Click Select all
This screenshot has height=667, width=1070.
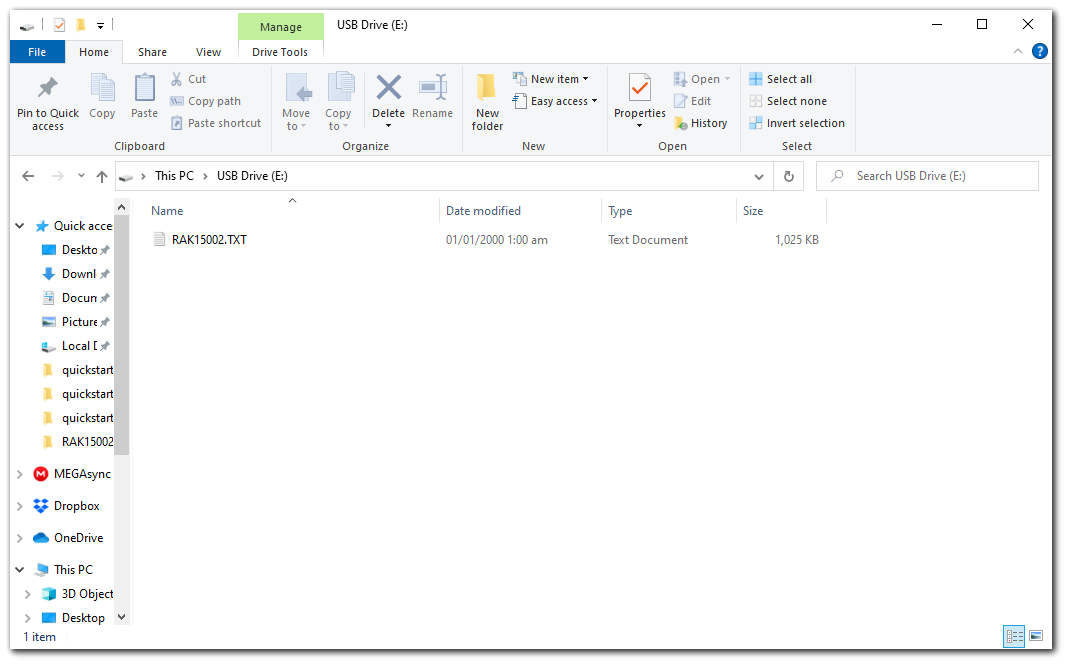781,79
